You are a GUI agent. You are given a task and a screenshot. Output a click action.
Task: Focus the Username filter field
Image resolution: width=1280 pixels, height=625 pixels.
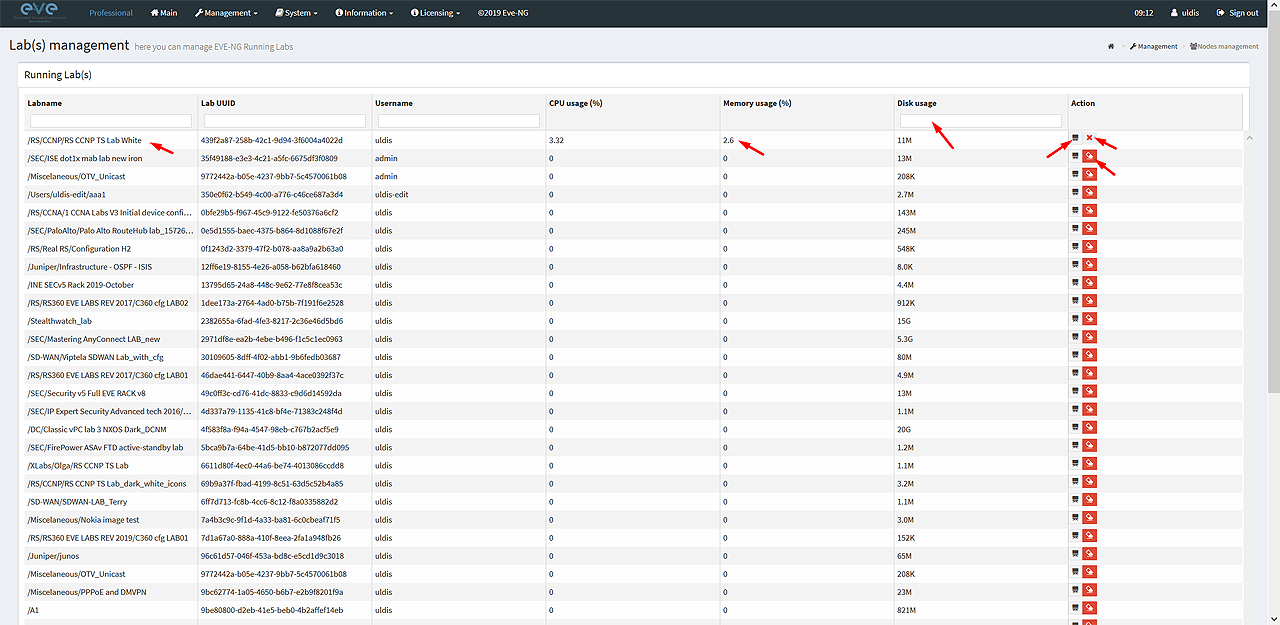point(458,121)
